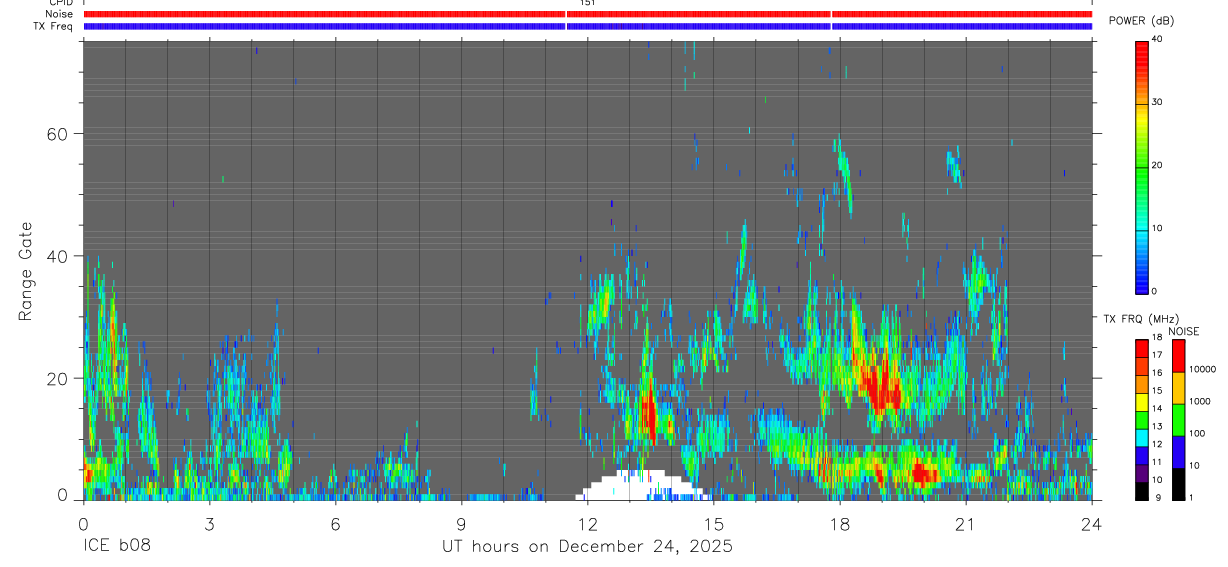
Task: Click the 100 tick on the NOISE scale
Action: tap(1197, 434)
